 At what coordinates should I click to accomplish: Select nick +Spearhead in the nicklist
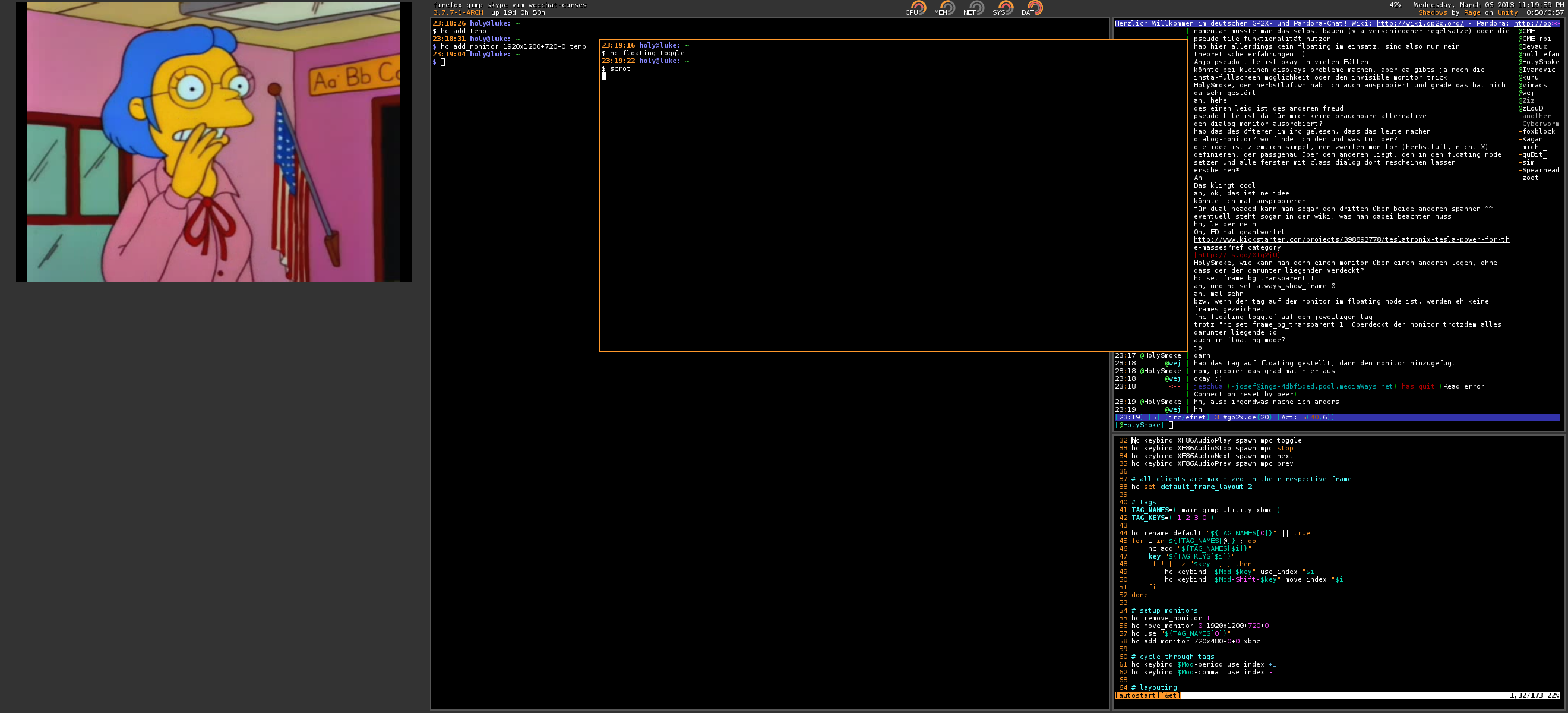point(1539,170)
